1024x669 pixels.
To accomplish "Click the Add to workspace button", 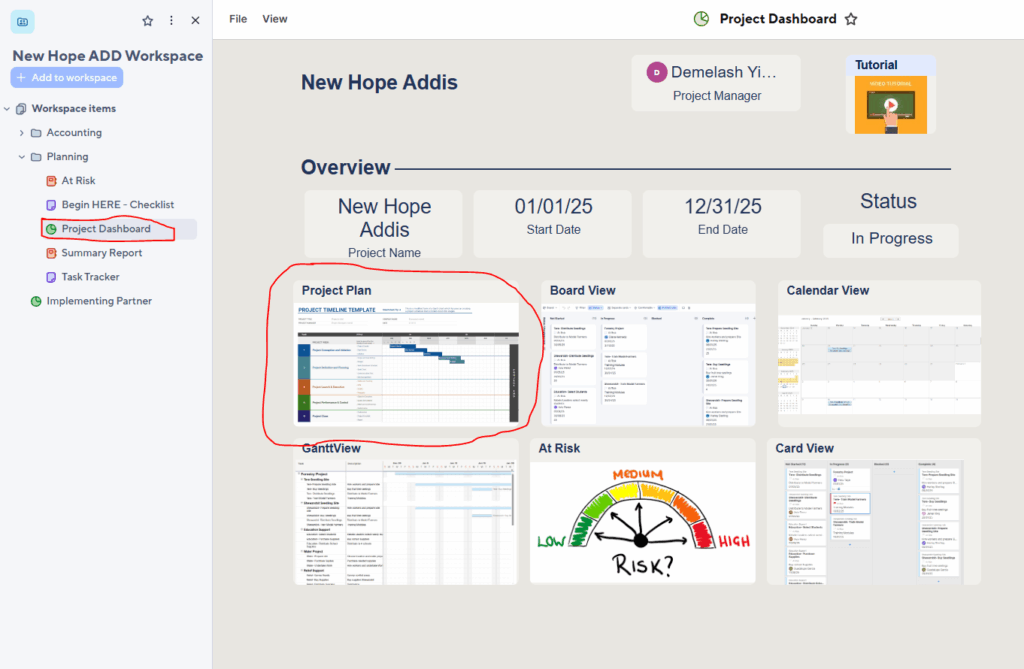I will tap(67, 78).
